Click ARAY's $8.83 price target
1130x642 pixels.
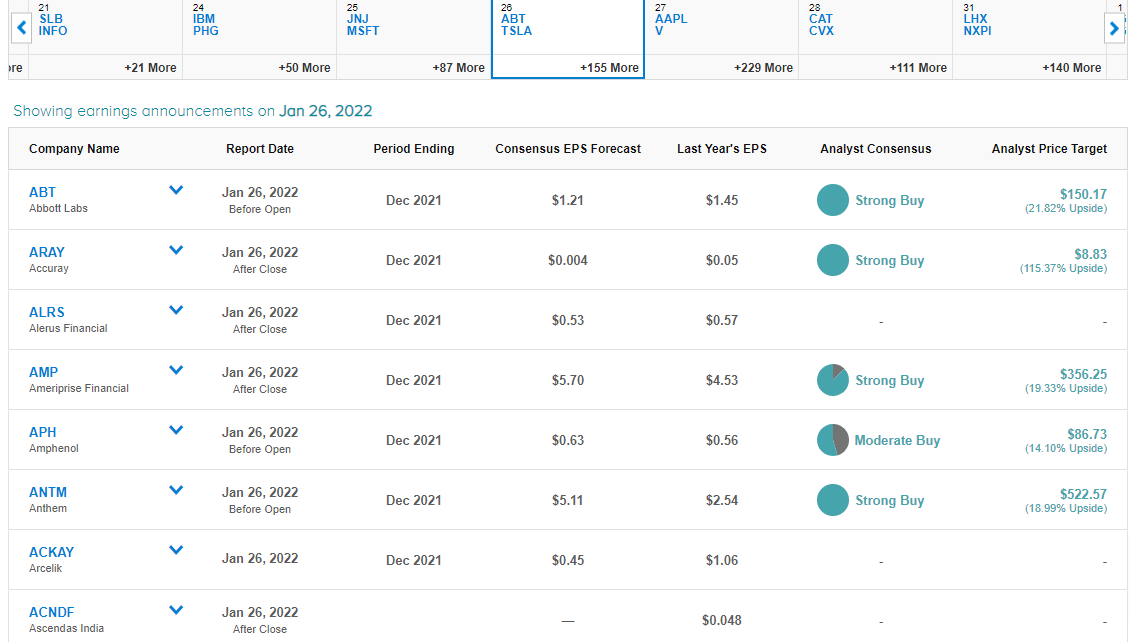point(1090,254)
